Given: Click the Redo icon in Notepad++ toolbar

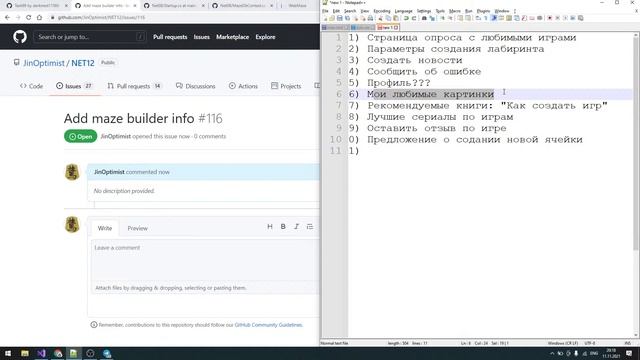Looking at the screenshot, I should (414, 18).
